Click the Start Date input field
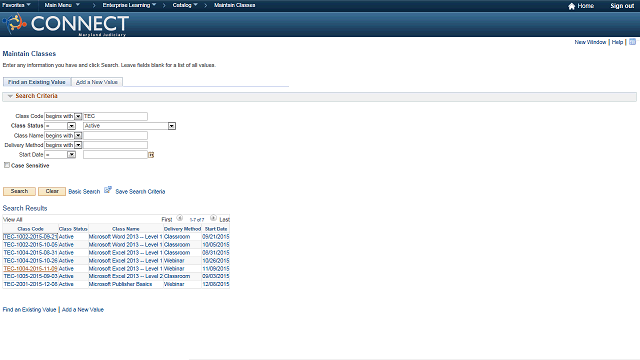 click(x=115, y=155)
